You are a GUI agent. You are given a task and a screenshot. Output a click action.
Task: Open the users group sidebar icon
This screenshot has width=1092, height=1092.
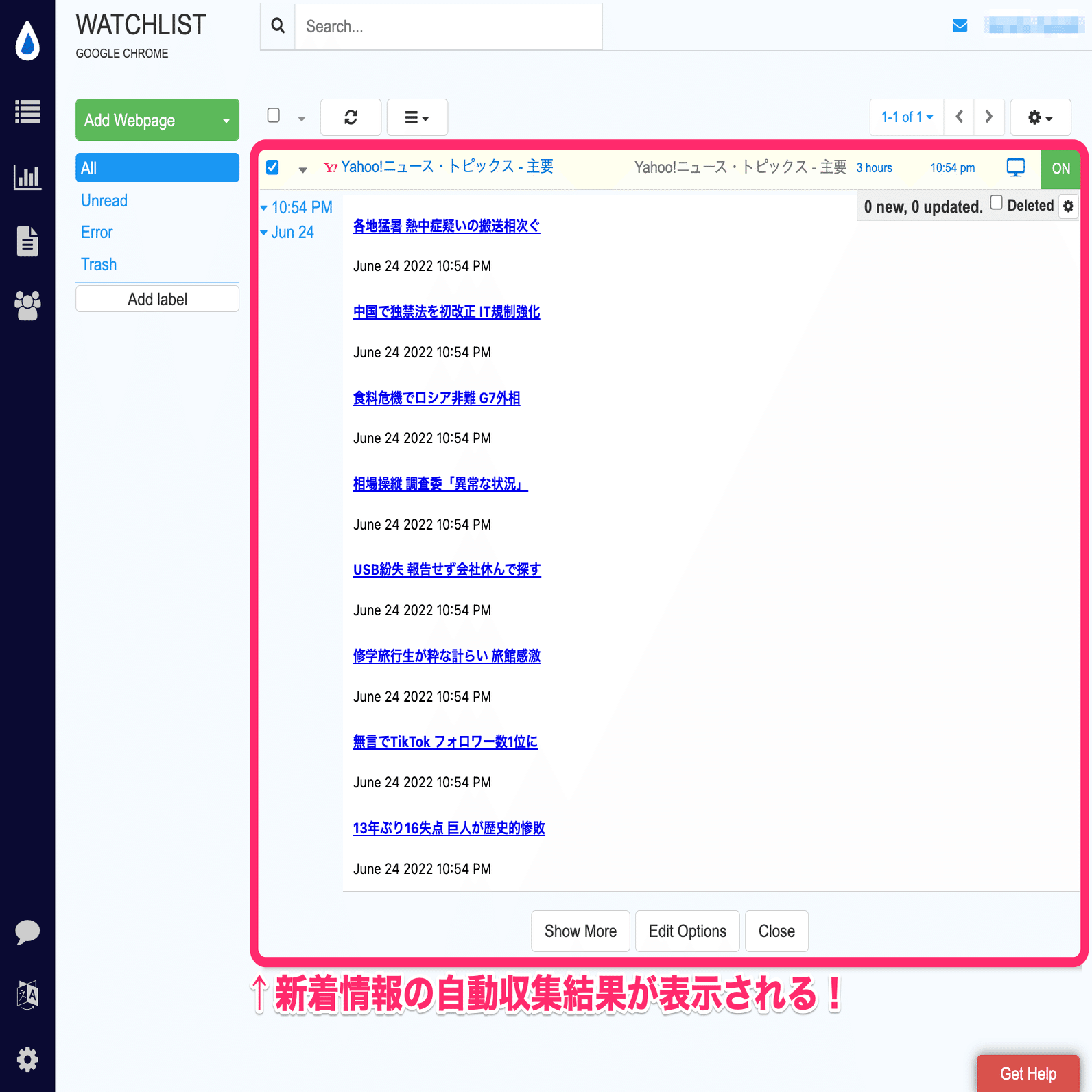click(27, 305)
